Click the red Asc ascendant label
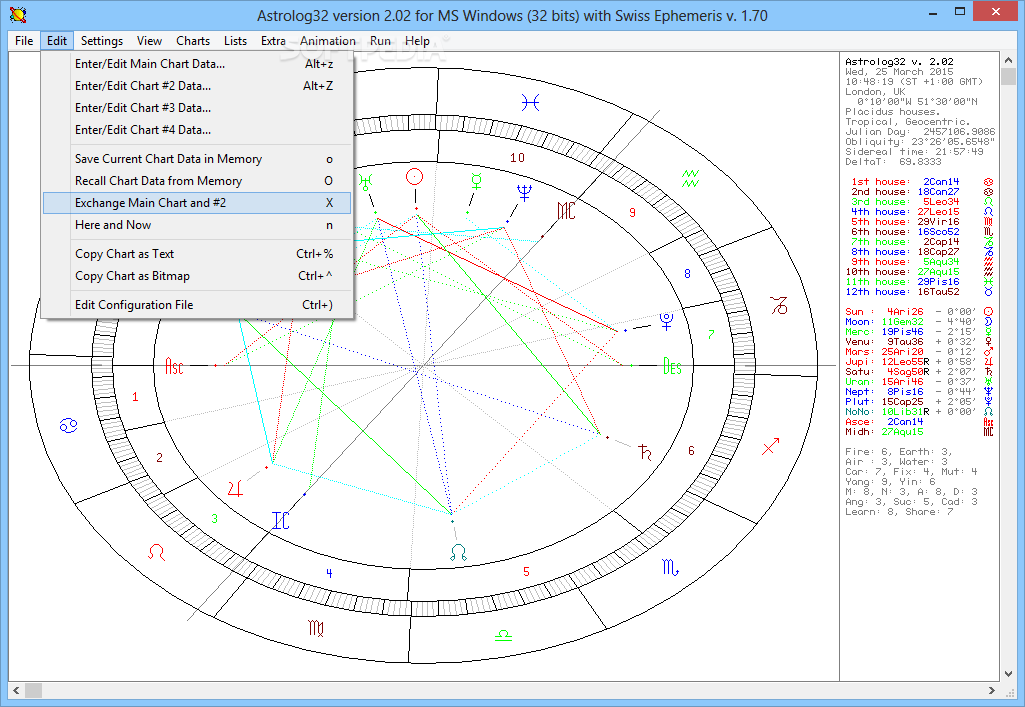Image resolution: width=1025 pixels, height=707 pixels. [x=174, y=365]
